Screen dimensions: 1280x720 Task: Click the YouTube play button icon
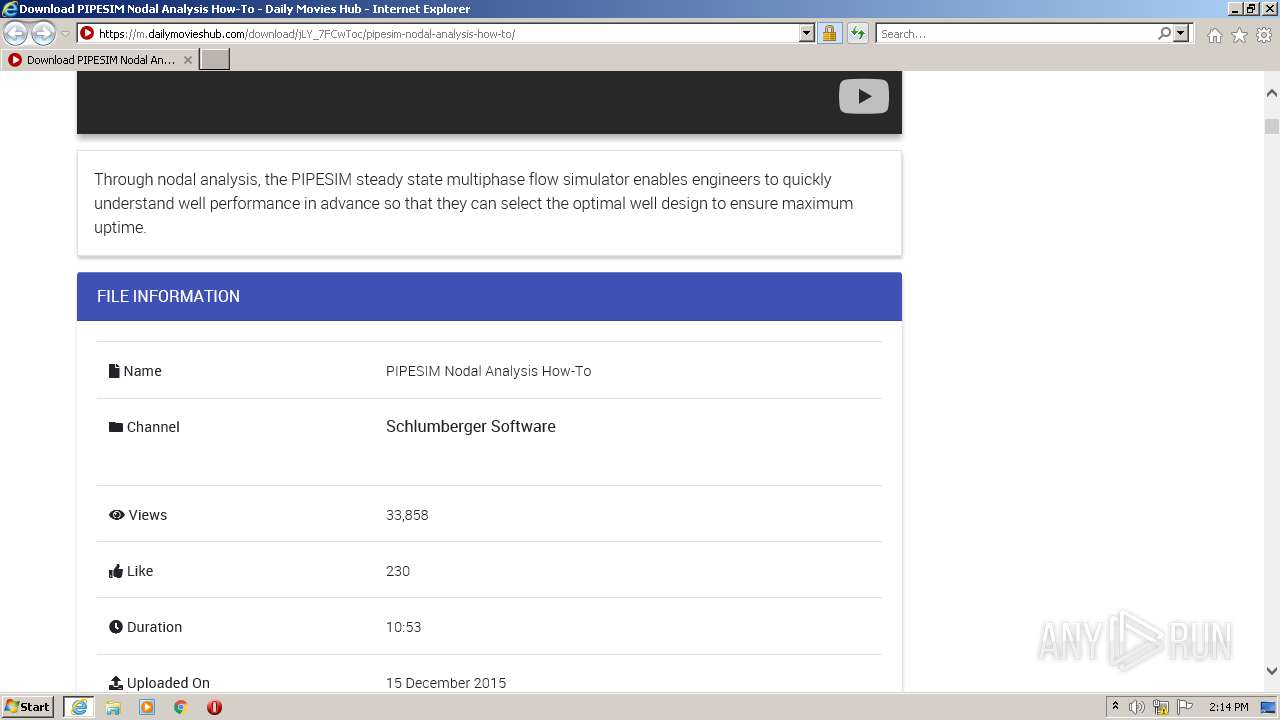[863, 96]
